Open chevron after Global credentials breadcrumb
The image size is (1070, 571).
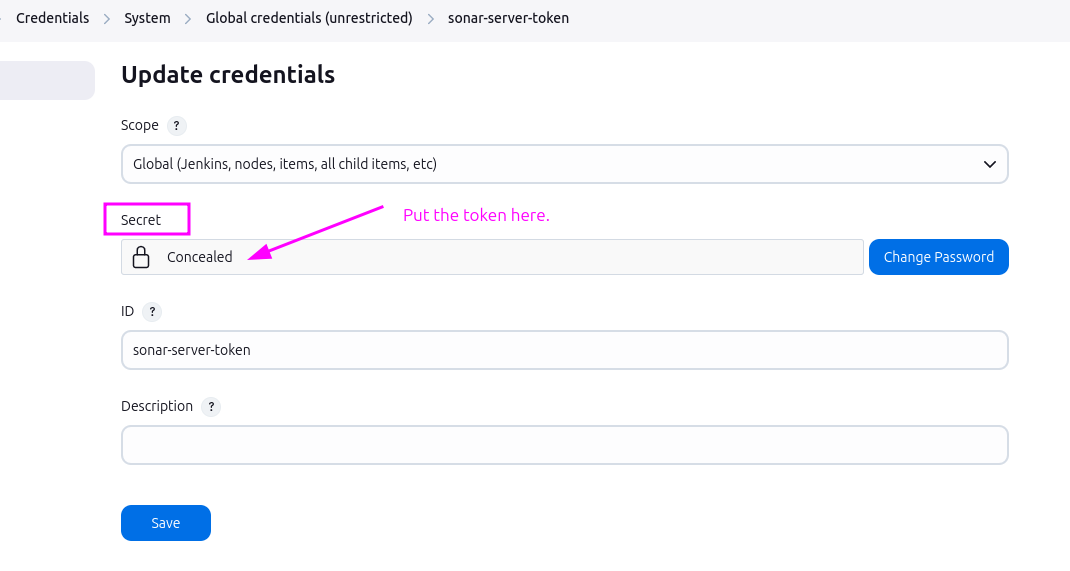click(430, 19)
